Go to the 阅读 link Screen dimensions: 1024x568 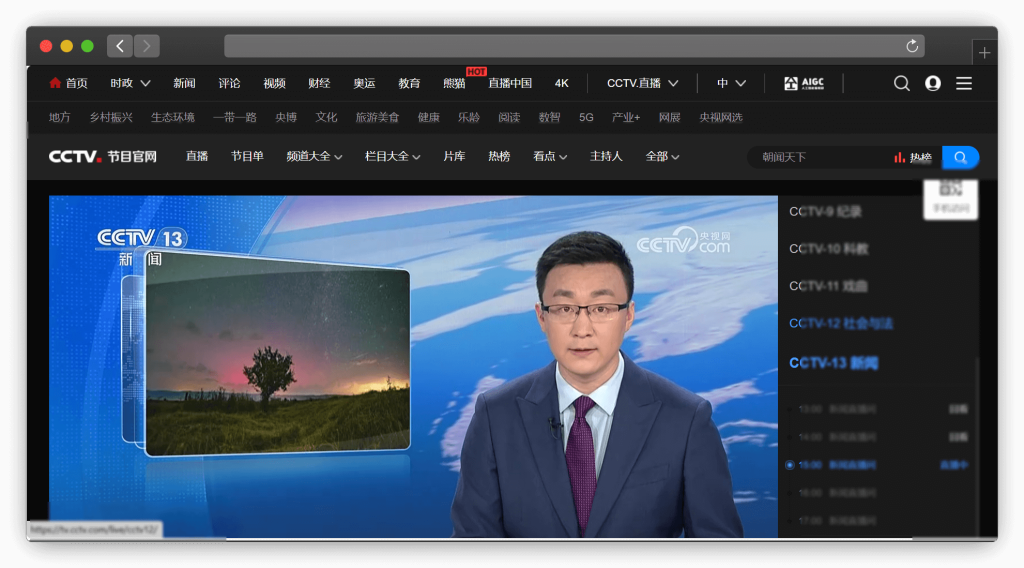click(x=509, y=118)
